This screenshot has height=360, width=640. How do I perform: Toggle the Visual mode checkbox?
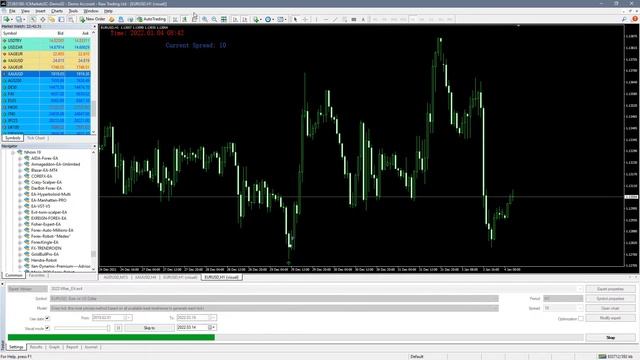[x=47, y=328]
